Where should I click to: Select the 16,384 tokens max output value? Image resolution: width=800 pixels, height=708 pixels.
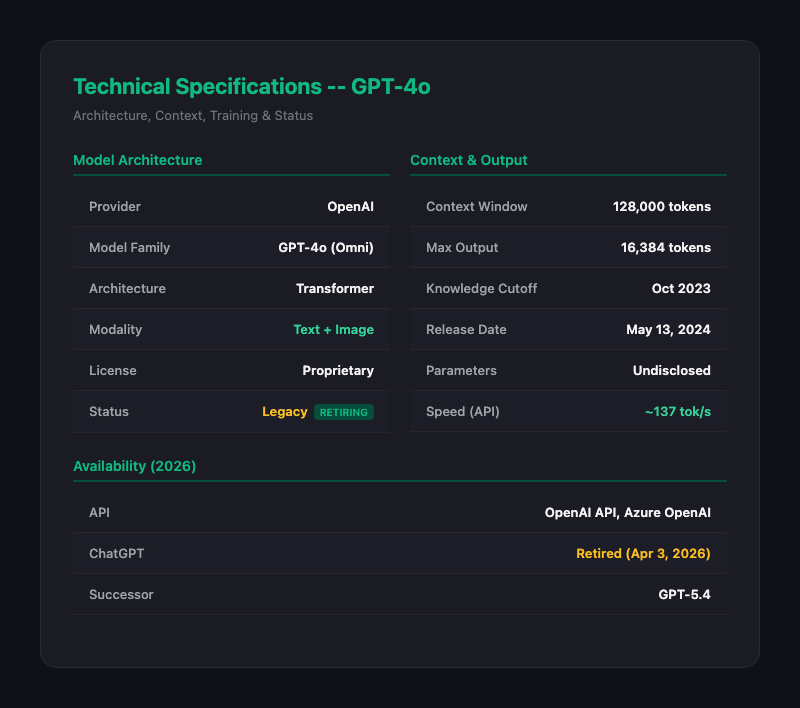(x=665, y=248)
